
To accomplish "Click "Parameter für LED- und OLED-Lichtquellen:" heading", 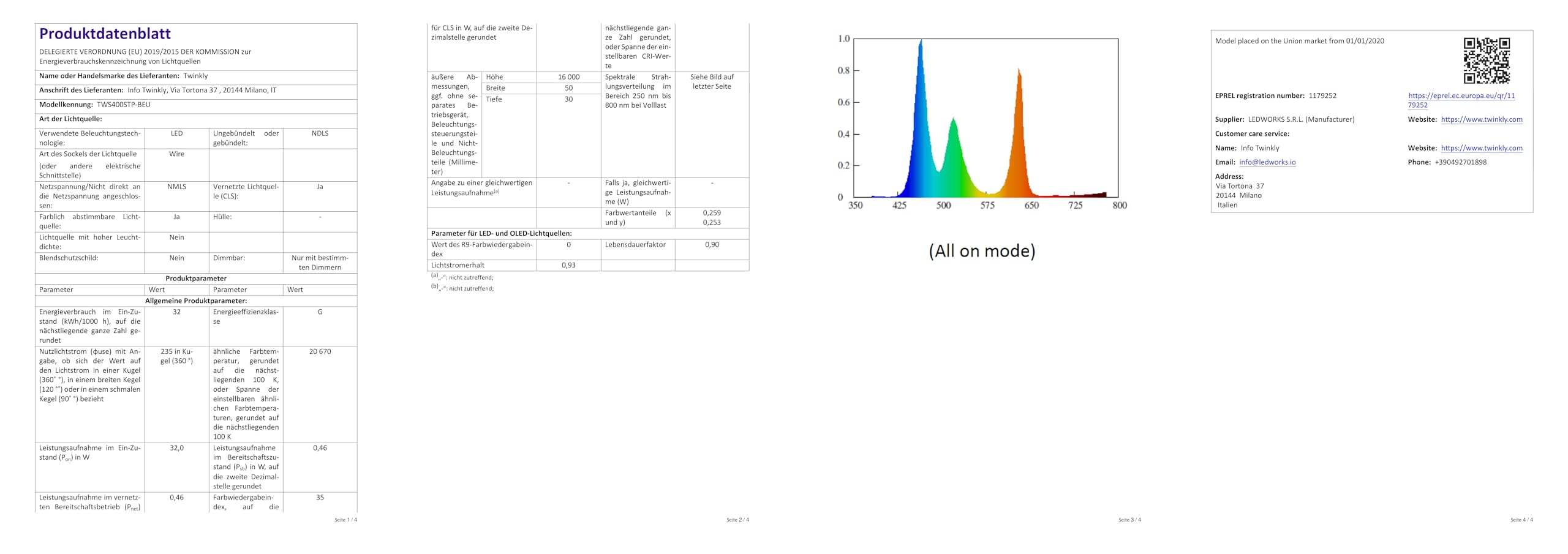I will click(x=501, y=233).
